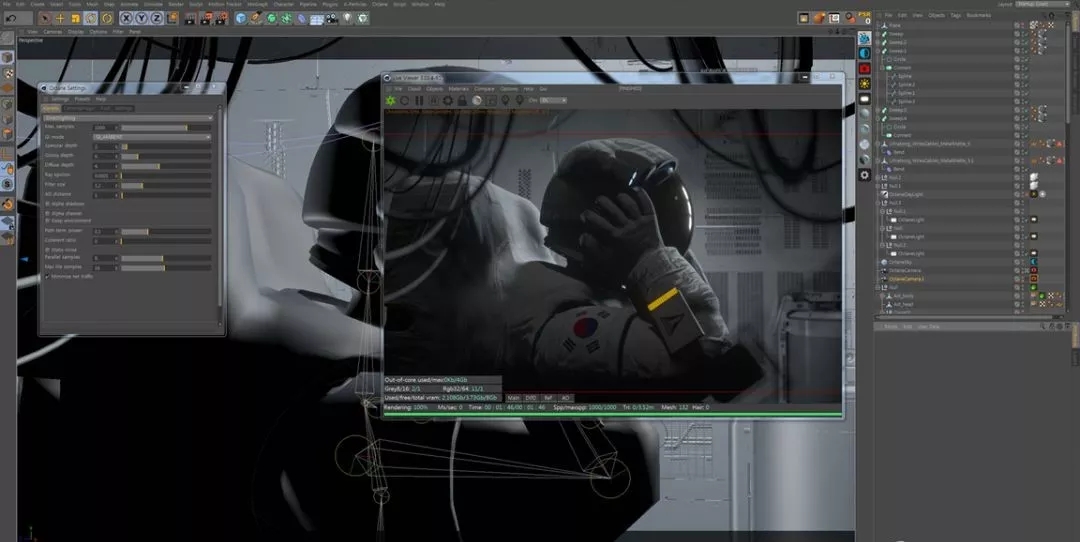This screenshot has height=542, width=1080.
Task: Toggle the Alpha shadows checkbox
Action: click(x=48, y=204)
